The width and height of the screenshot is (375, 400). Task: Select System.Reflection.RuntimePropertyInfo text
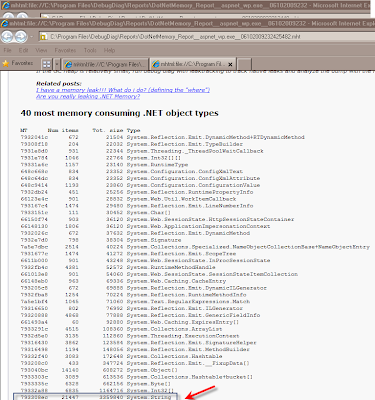pos(190,192)
